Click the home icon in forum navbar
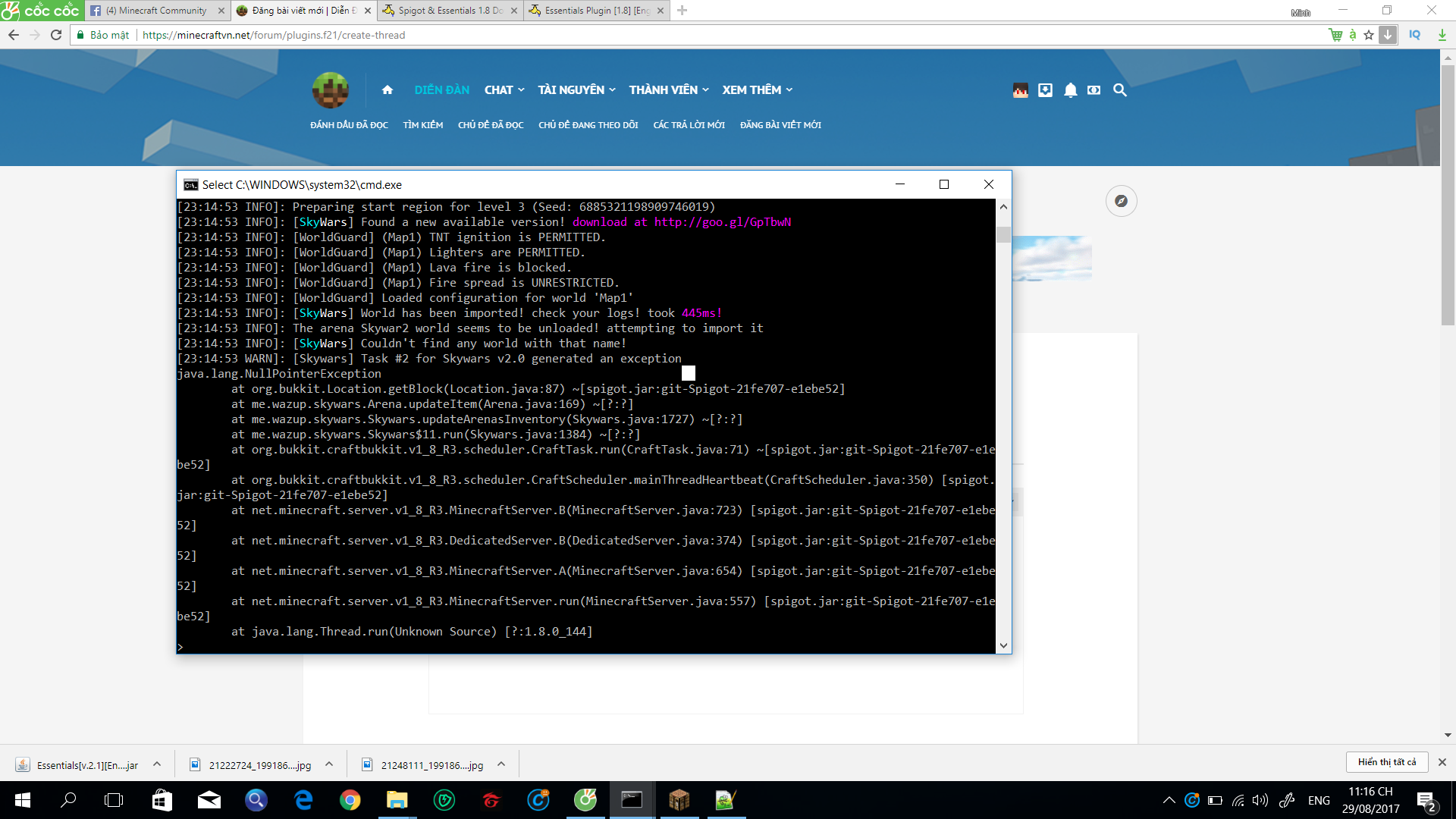Image resolution: width=1456 pixels, height=819 pixels. point(388,89)
